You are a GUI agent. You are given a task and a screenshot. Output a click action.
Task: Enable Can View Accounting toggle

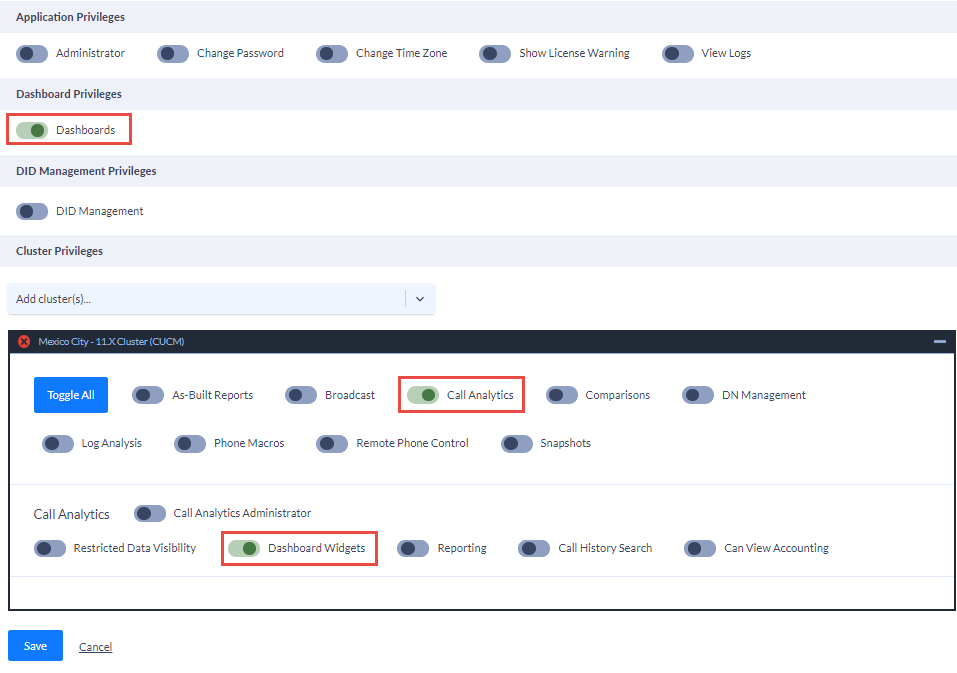[x=700, y=548]
